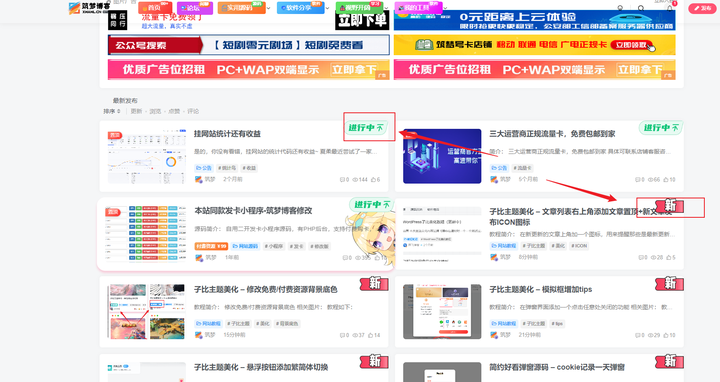Click the #ICON hashtag
Image resolution: width=720 pixels, height=382 pixels.
tap(579, 246)
